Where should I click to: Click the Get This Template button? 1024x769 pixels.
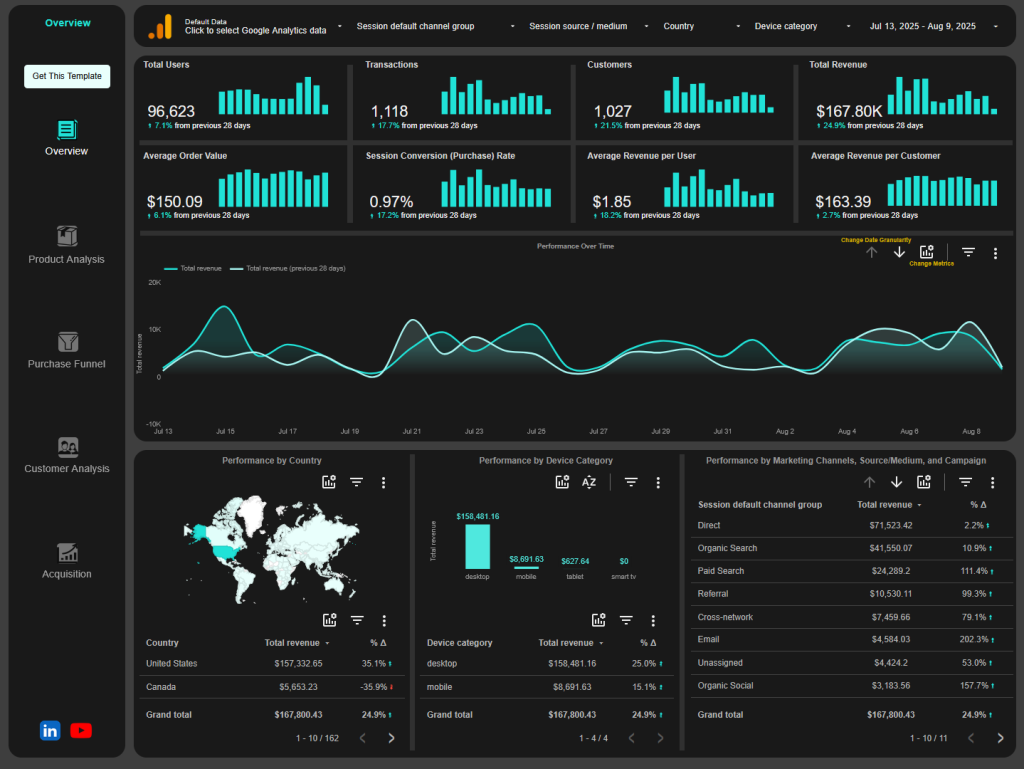(x=66, y=76)
